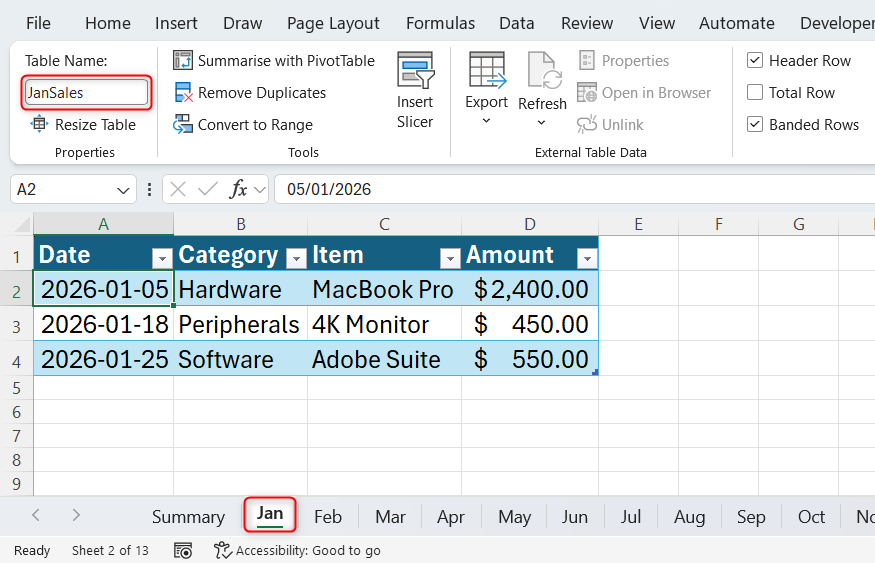Open the Item column filter dropdown
Screen dimensions: 875x563
click(450, 258)
